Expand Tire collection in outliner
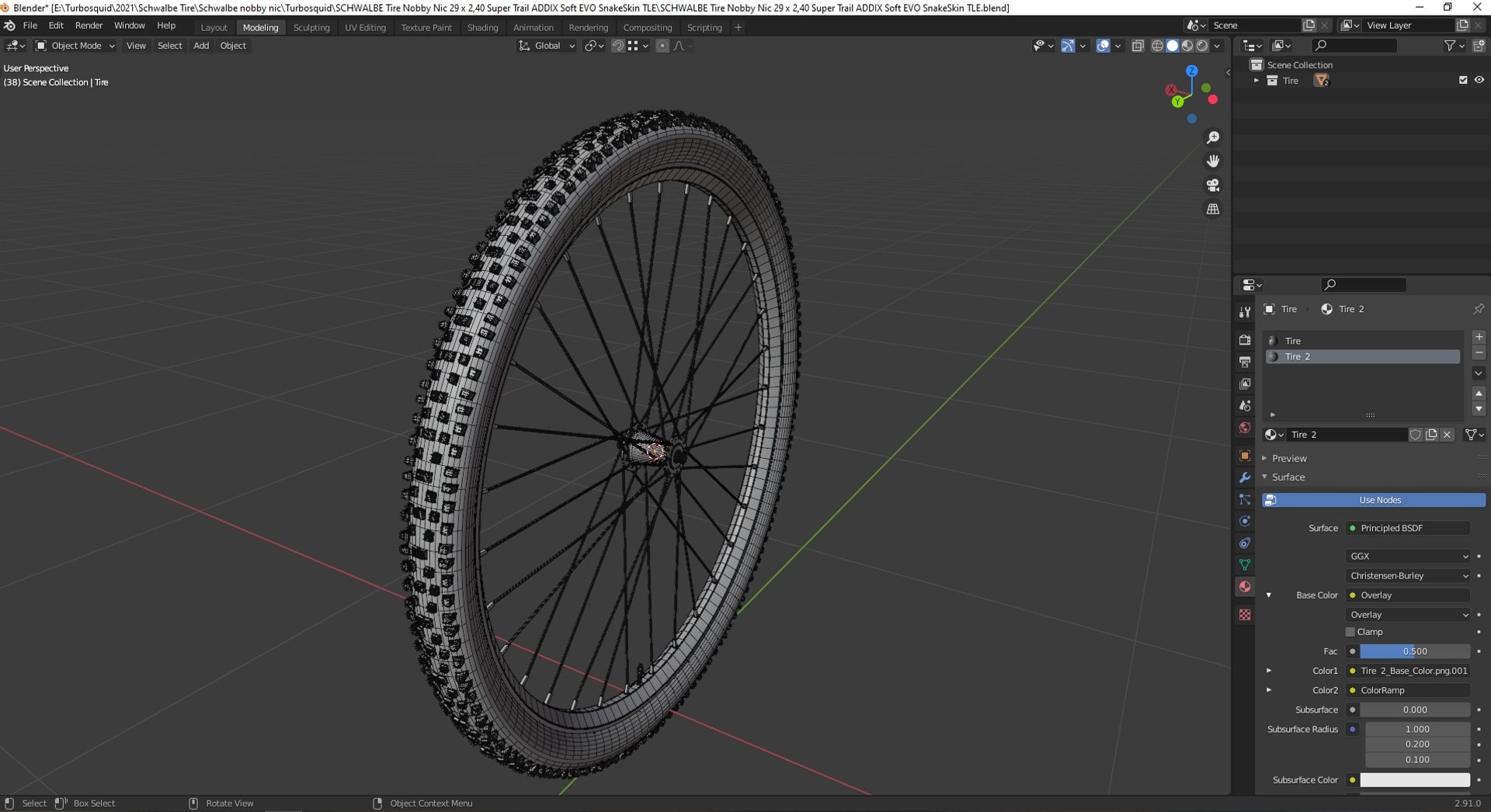This screenshot has width=1491, height=812. click(1256, 81)
